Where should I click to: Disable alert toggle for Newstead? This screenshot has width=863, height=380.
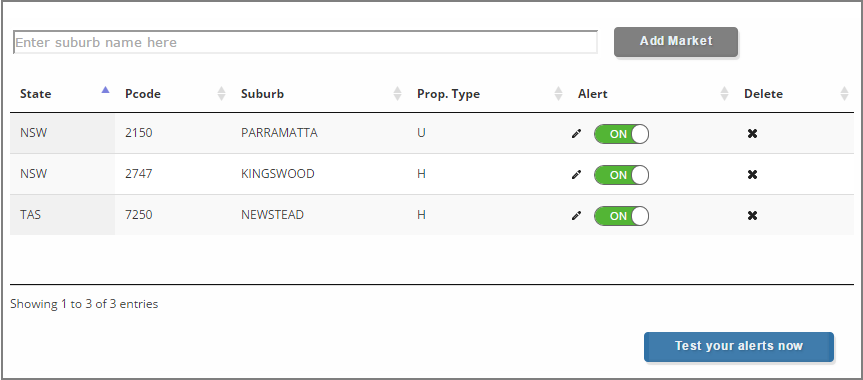621,216
